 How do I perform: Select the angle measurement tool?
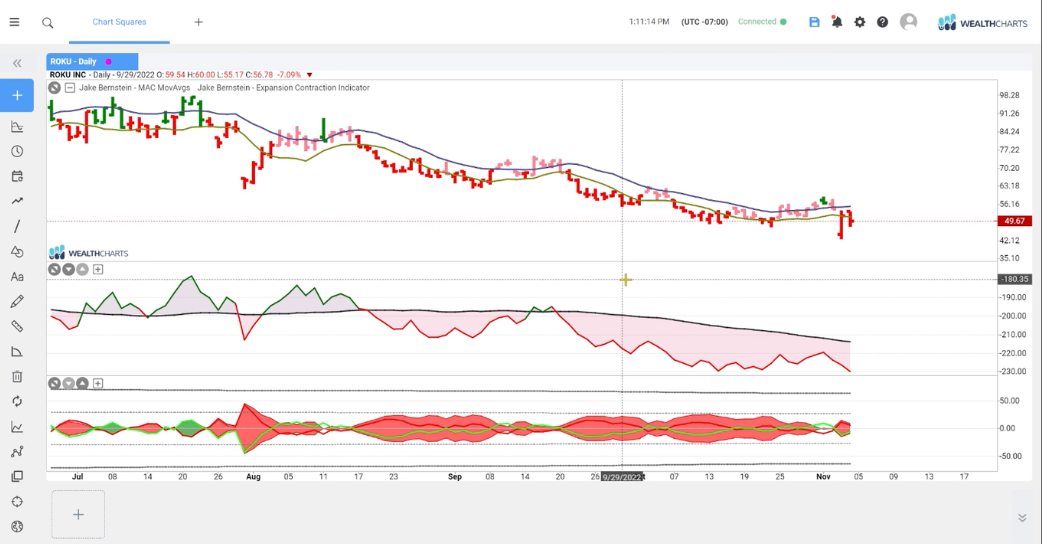tap(17, 351)
